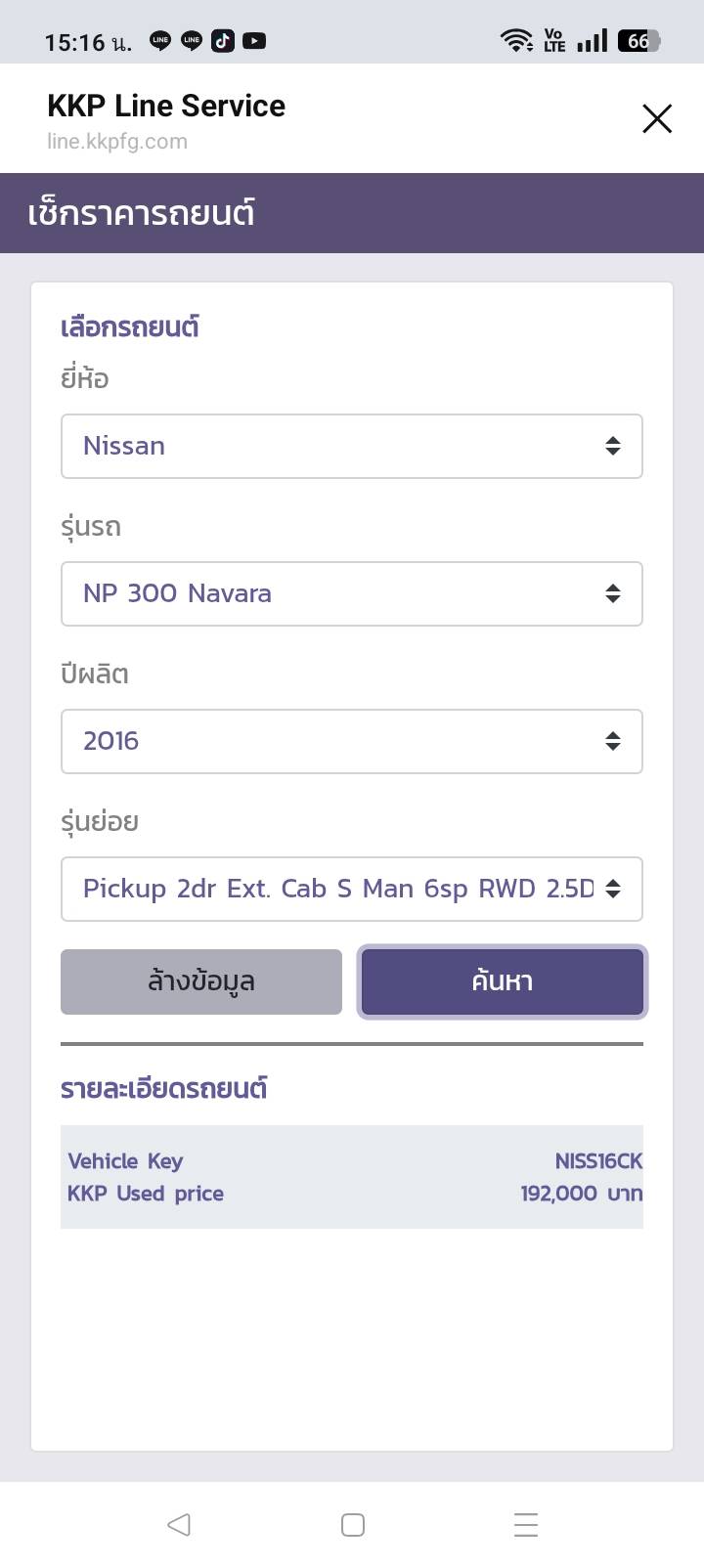This screenshot has width=704, height=1568.
Task: Tap the Android back navigation icon
Action: click(x=179, y=1524)
